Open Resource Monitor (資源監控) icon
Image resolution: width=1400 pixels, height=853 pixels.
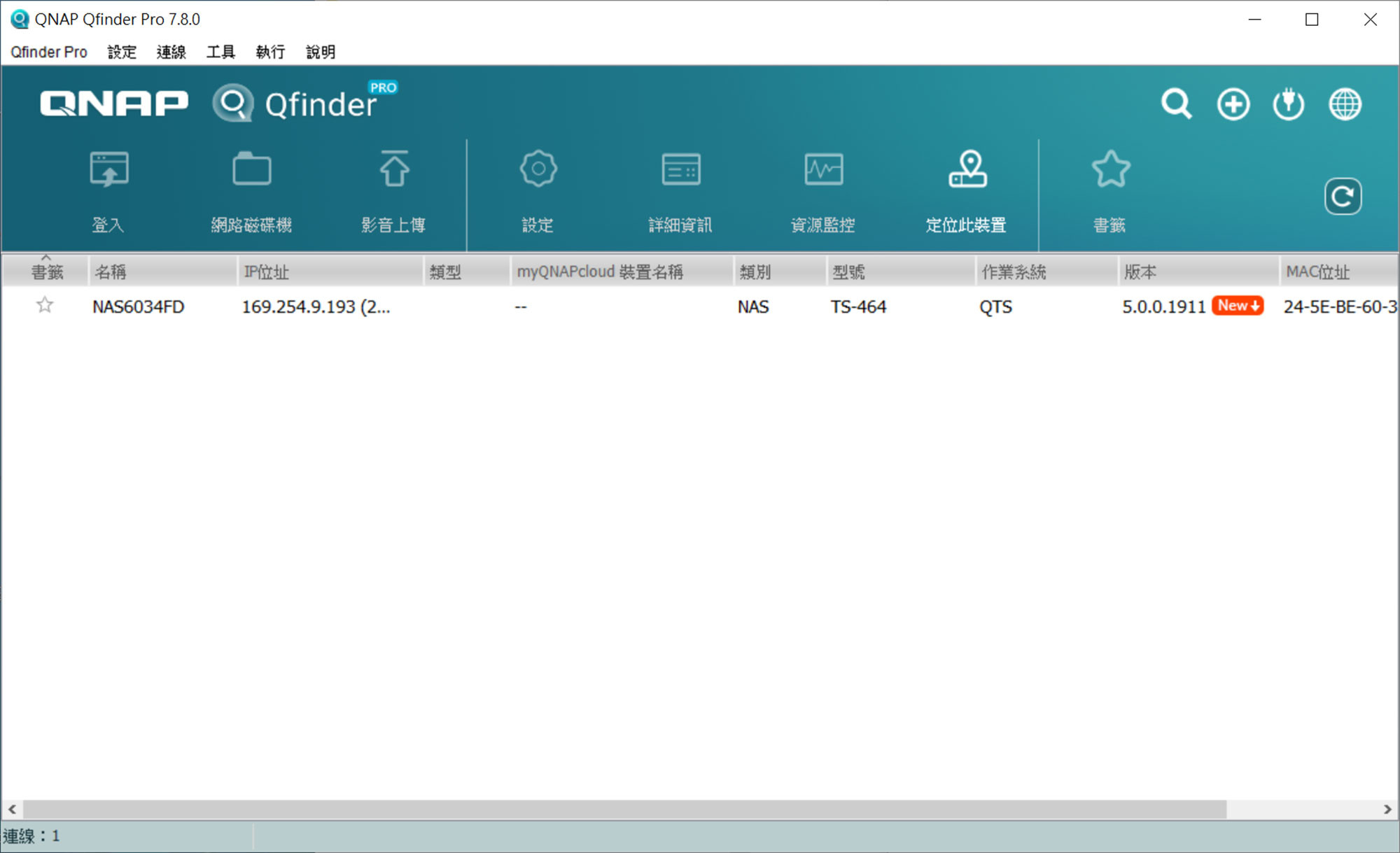point(823,169)
